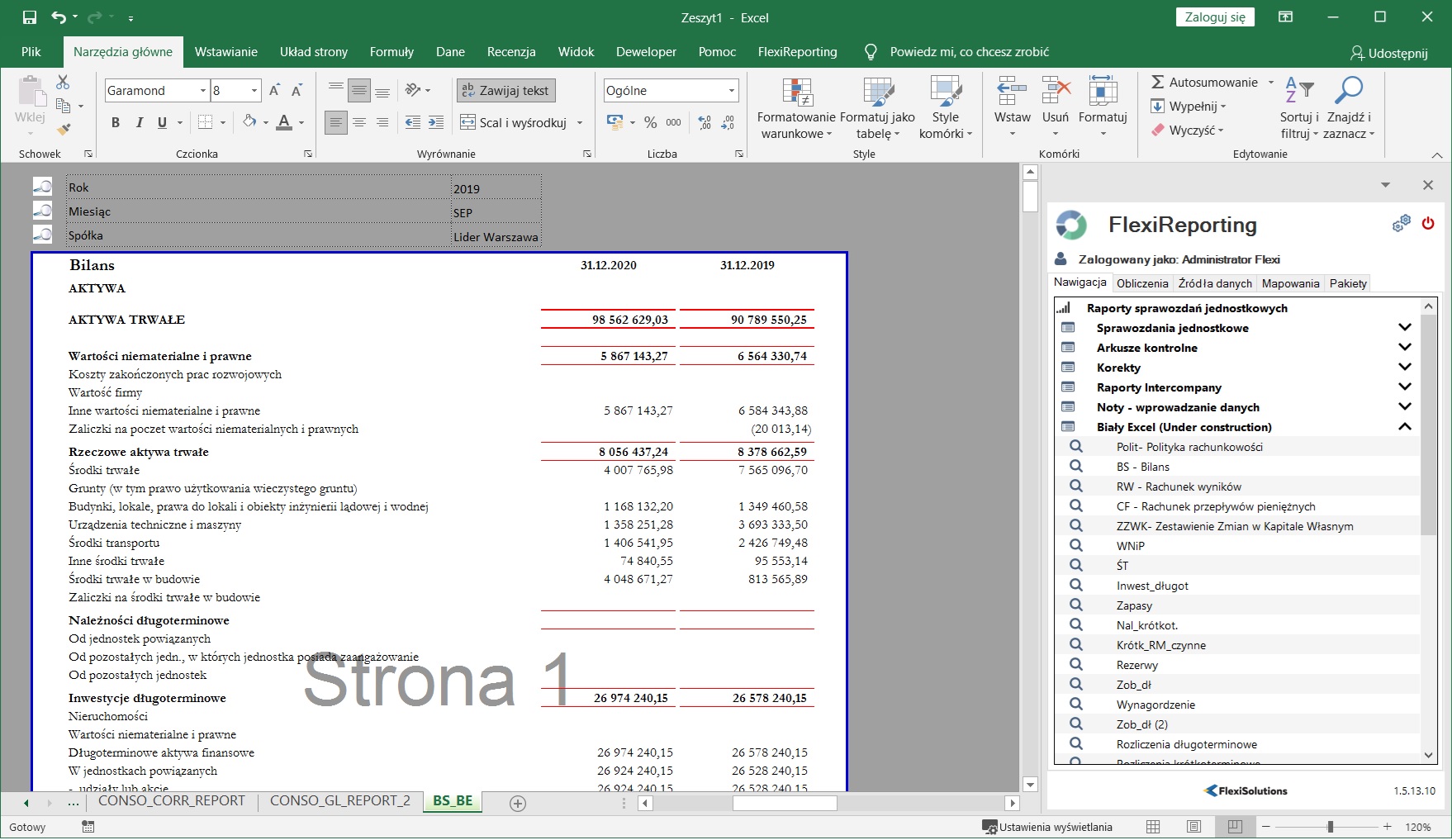The height and width of the screenshot is (840, 1452).
Task: Open the Formuły ribbon tab
Action: (x=391, y=52)
